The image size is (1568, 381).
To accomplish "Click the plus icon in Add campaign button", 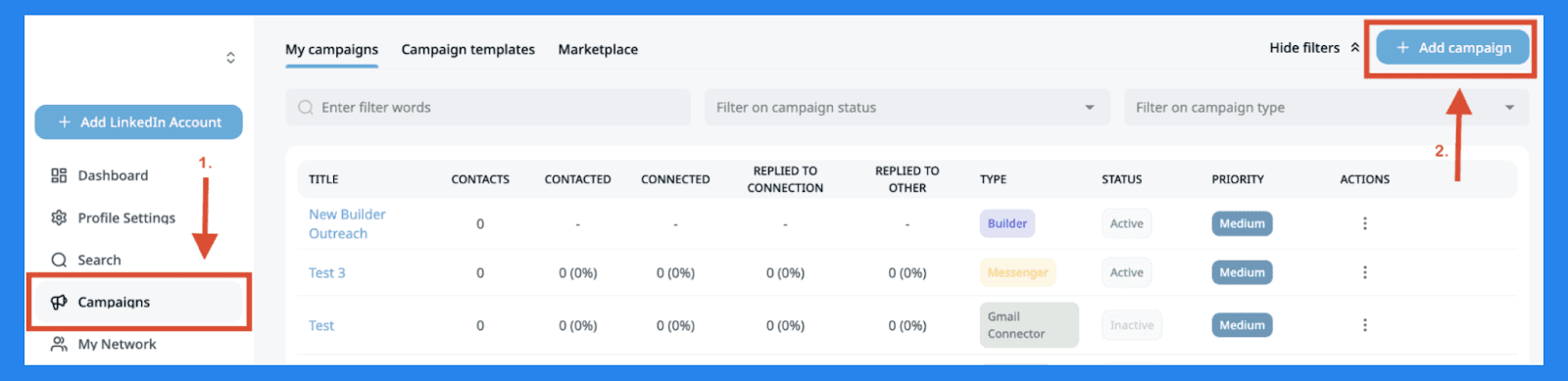I will pos(1402,47).
